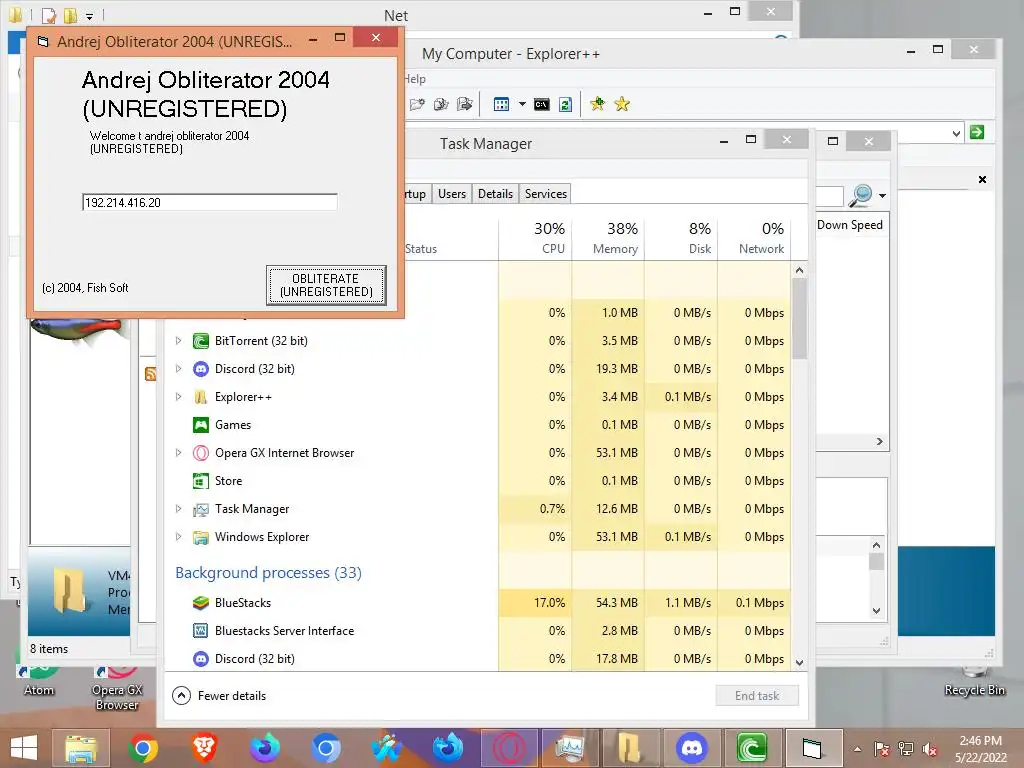Viewport: 1024px width, 768px height.
Task: Open File Explorer from the taskbar
Action: [81, 748]
